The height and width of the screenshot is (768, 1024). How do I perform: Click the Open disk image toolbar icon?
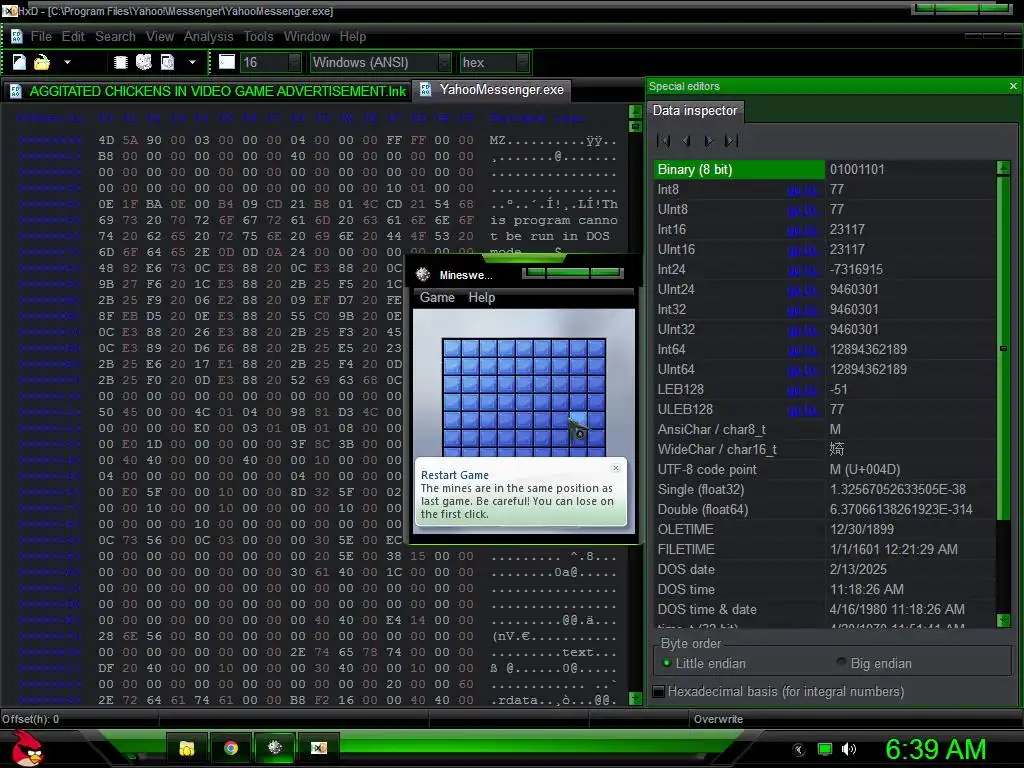click(x=168, y=62)
